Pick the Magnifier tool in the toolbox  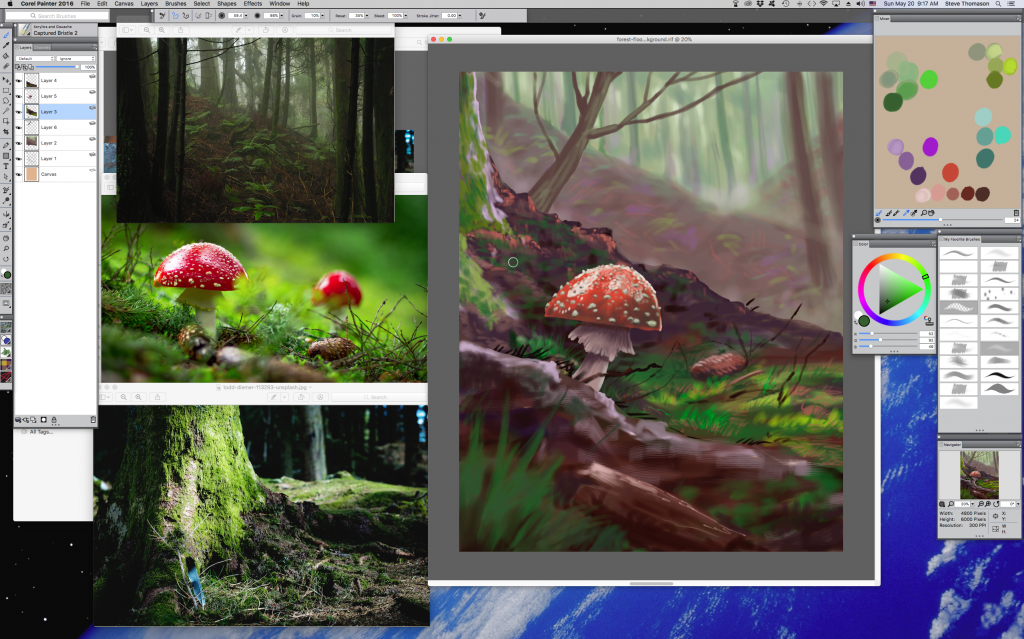tap(6, 248)
